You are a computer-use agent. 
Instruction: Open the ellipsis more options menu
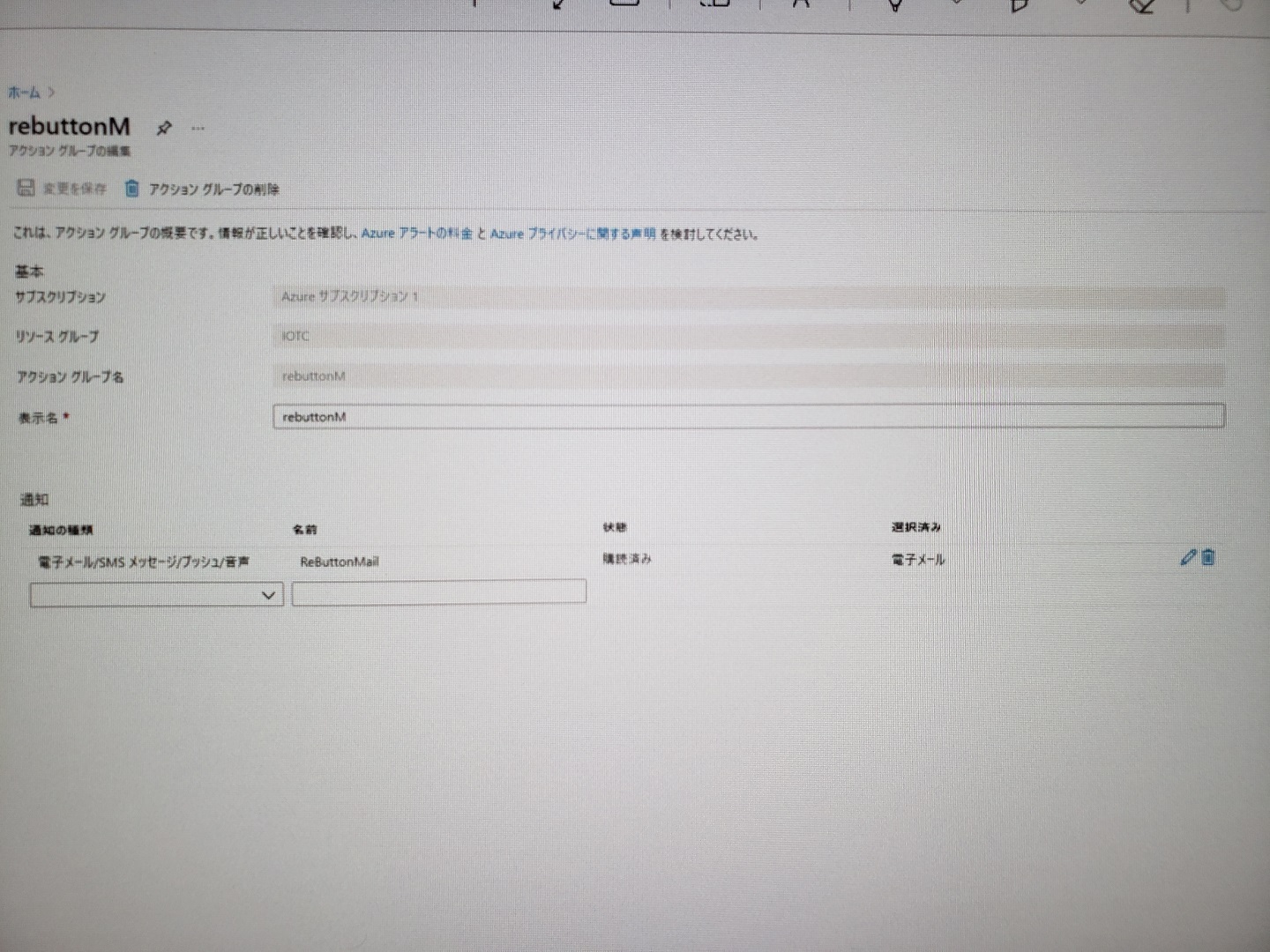pyautogui.click(x=198, y=129)
